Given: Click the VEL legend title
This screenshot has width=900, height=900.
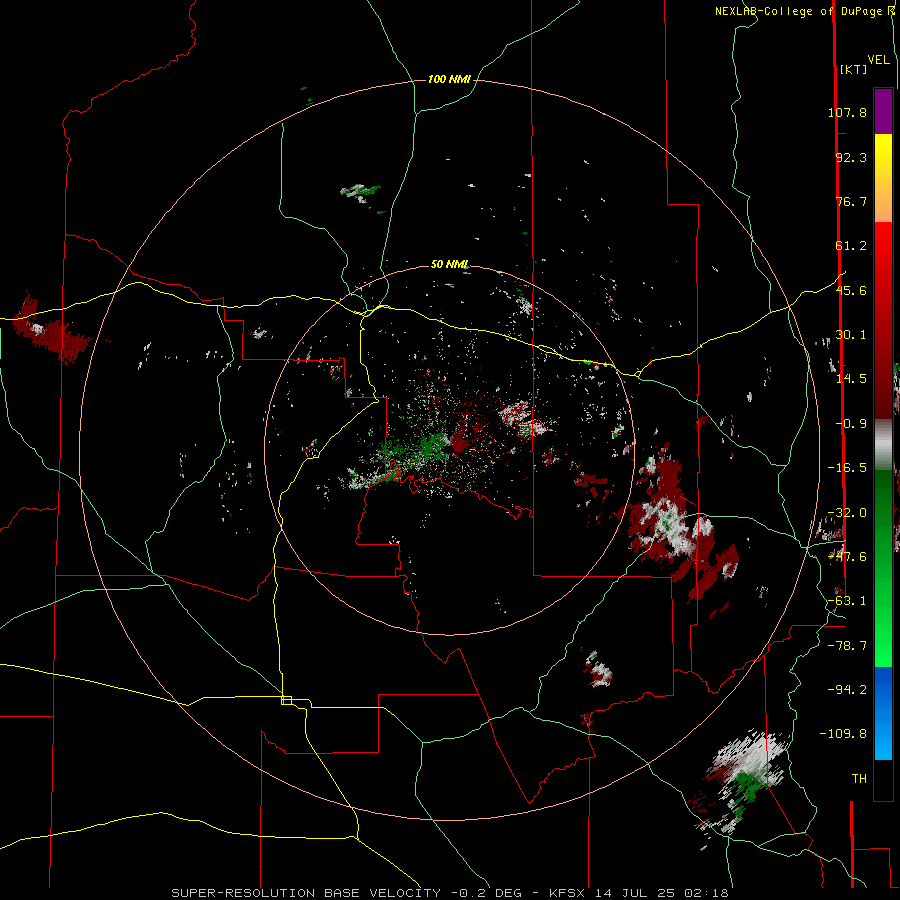Looking at the screenshot, I should point(878,60).
